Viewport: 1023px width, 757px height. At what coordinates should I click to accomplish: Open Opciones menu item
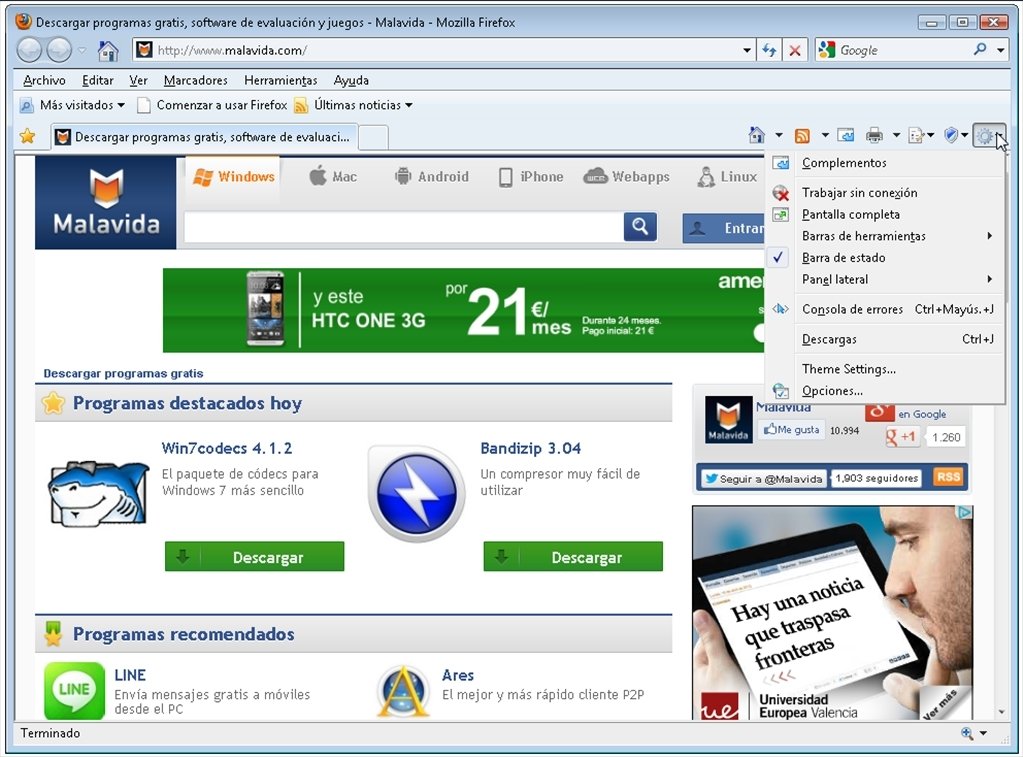(x=885, y=391)
